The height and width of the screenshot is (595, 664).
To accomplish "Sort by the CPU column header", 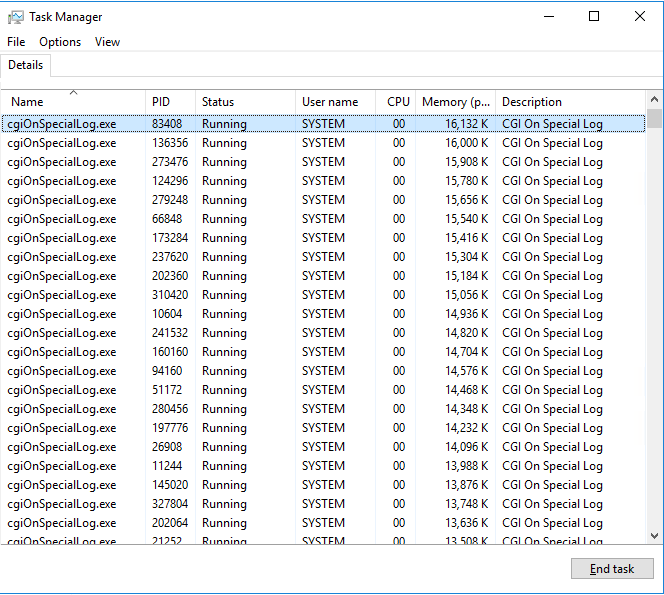I will [396, 102].
